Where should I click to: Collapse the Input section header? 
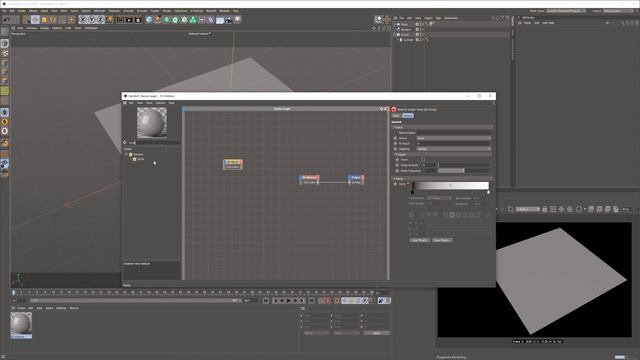pos(443,127)
